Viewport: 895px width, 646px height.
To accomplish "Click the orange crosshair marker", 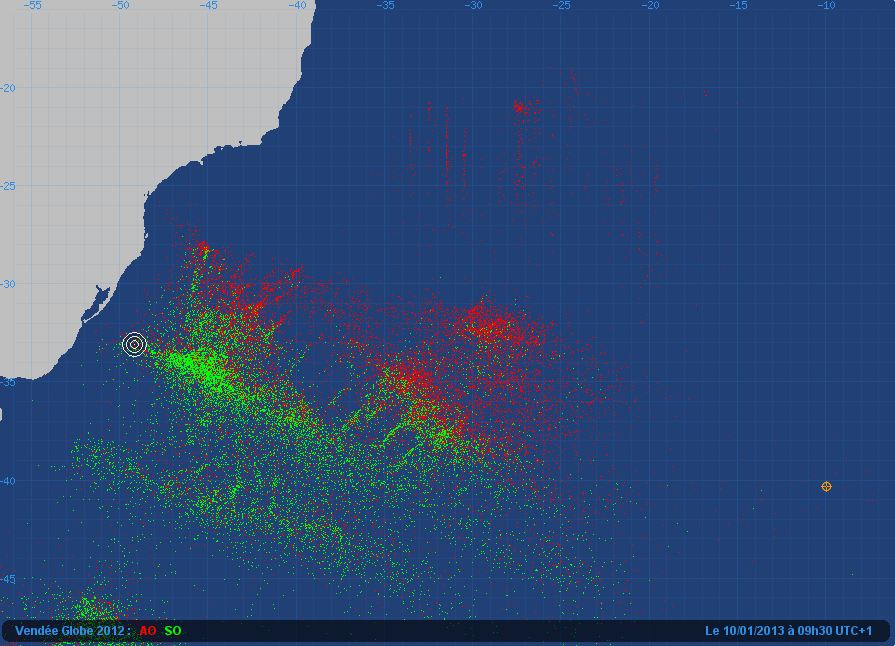I will pyautogui.click(x=826, y=486).
